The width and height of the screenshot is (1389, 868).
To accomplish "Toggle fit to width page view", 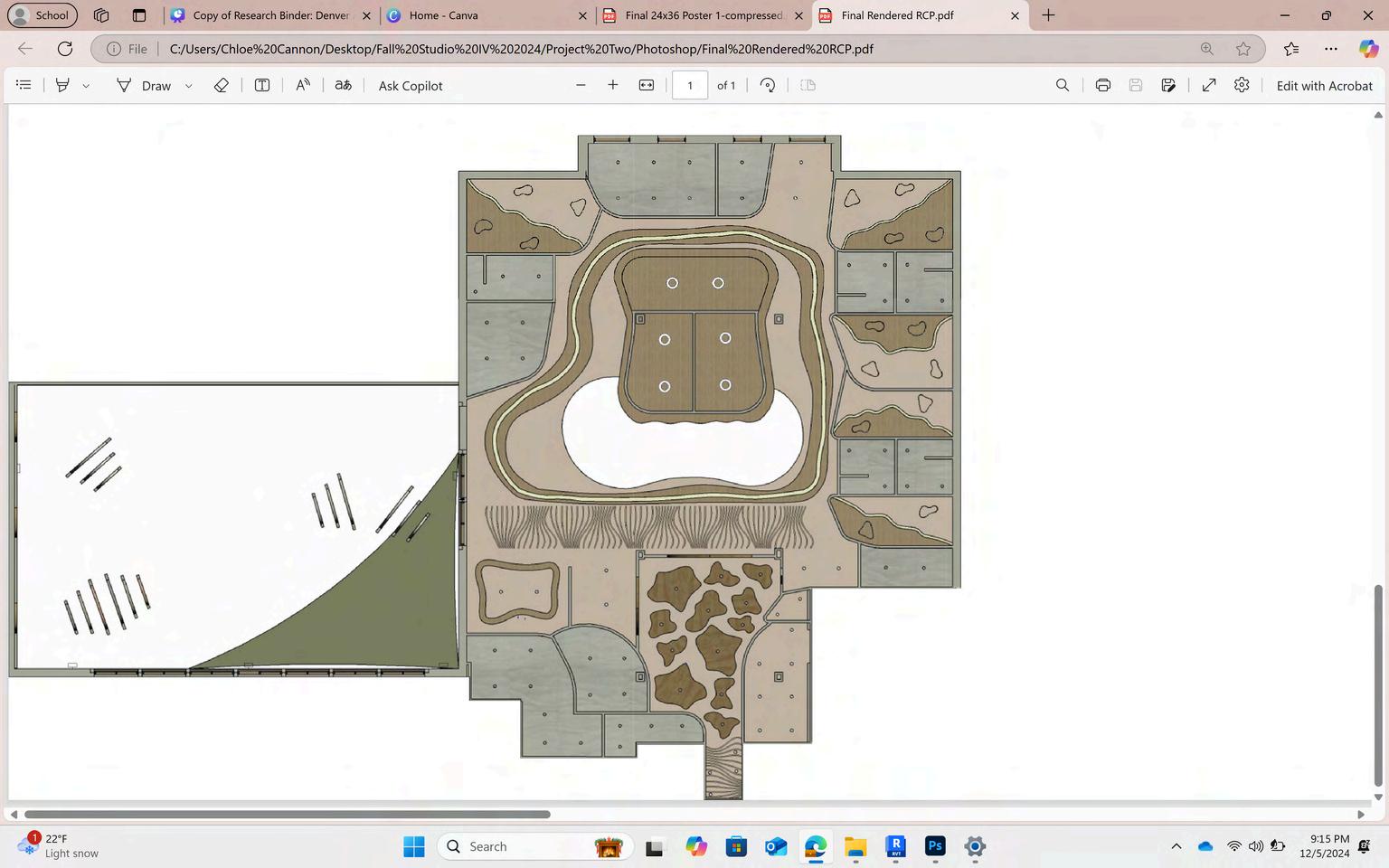I will pos(647,85).
